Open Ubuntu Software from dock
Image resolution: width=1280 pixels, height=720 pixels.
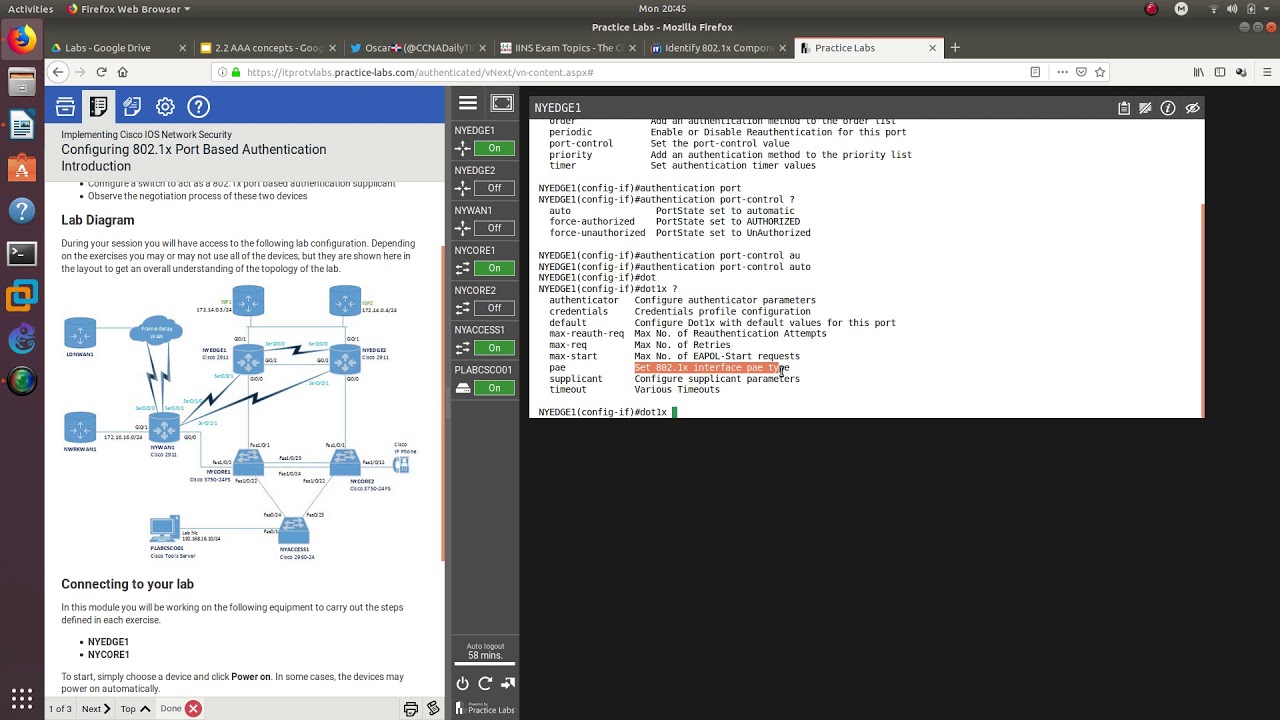point(21,168)
